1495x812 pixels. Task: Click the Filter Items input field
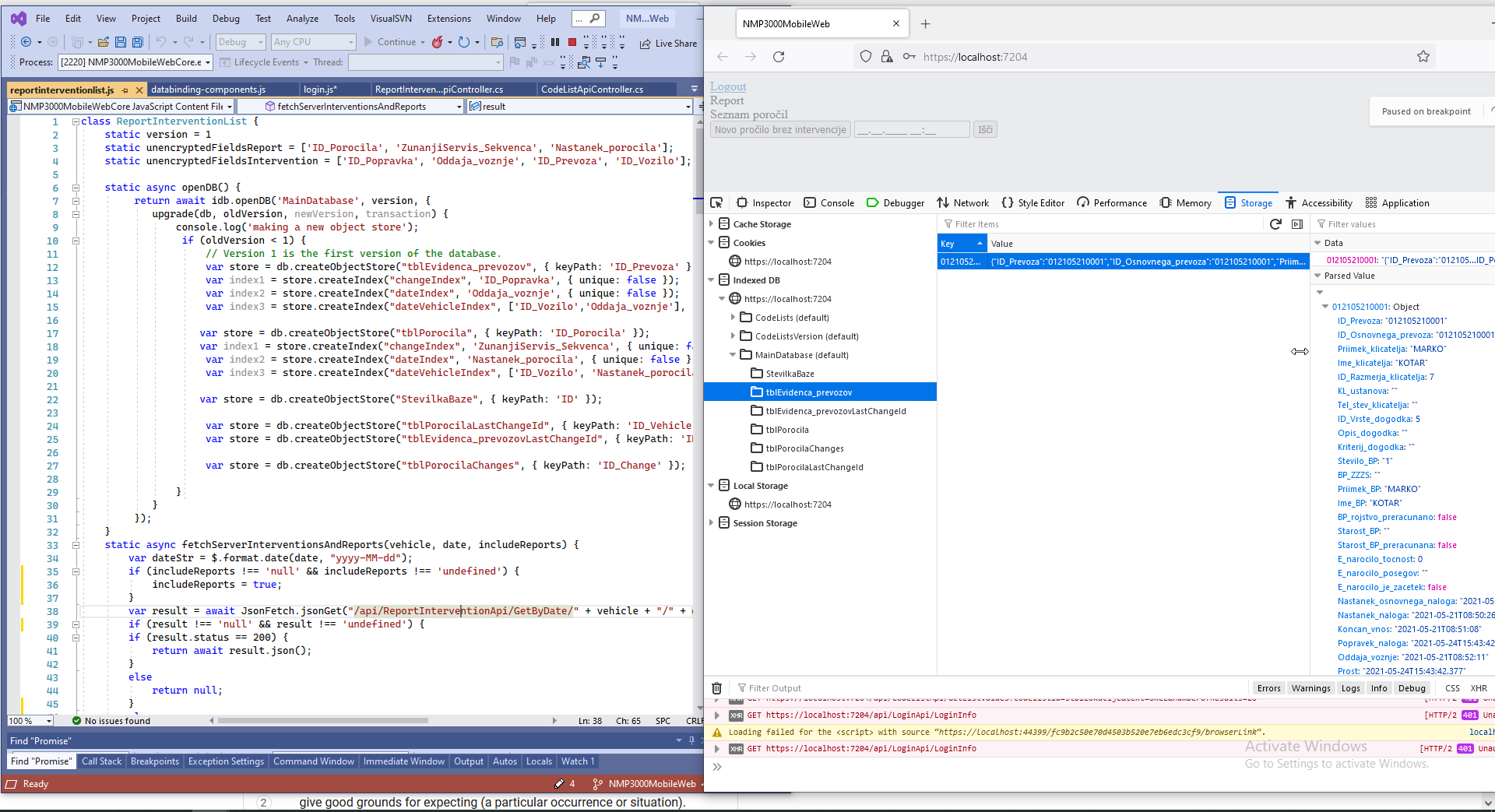[x=1098, y=224]
